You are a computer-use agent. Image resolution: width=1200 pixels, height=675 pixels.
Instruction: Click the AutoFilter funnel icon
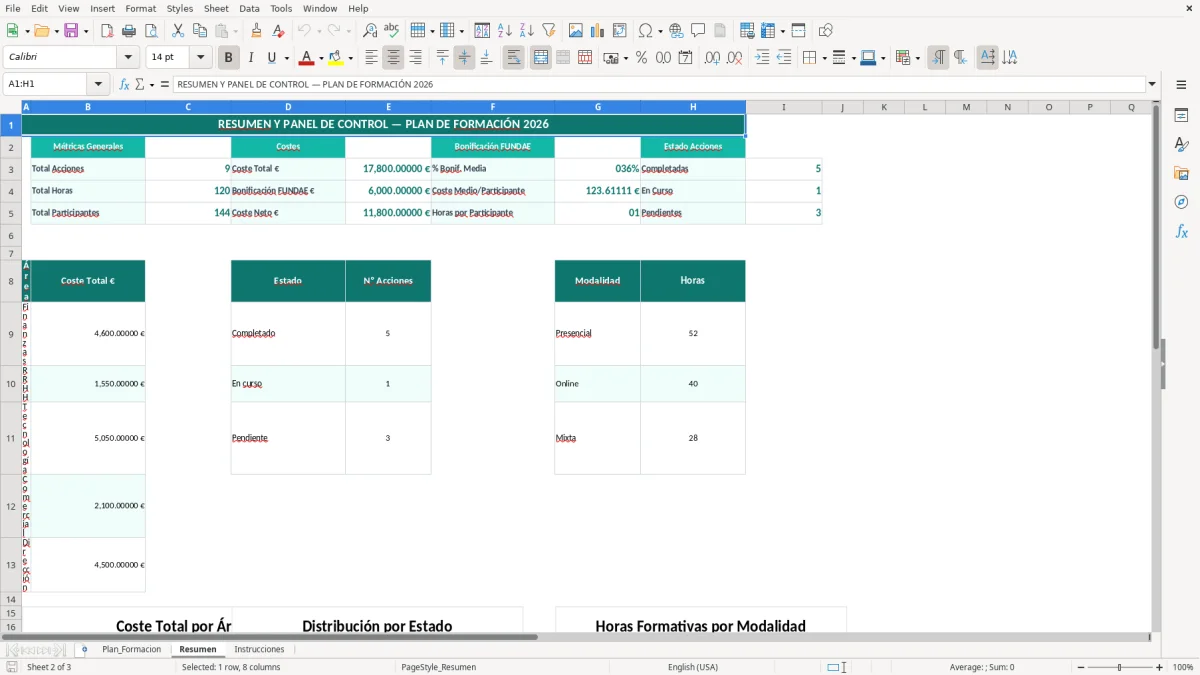(548, 31)
